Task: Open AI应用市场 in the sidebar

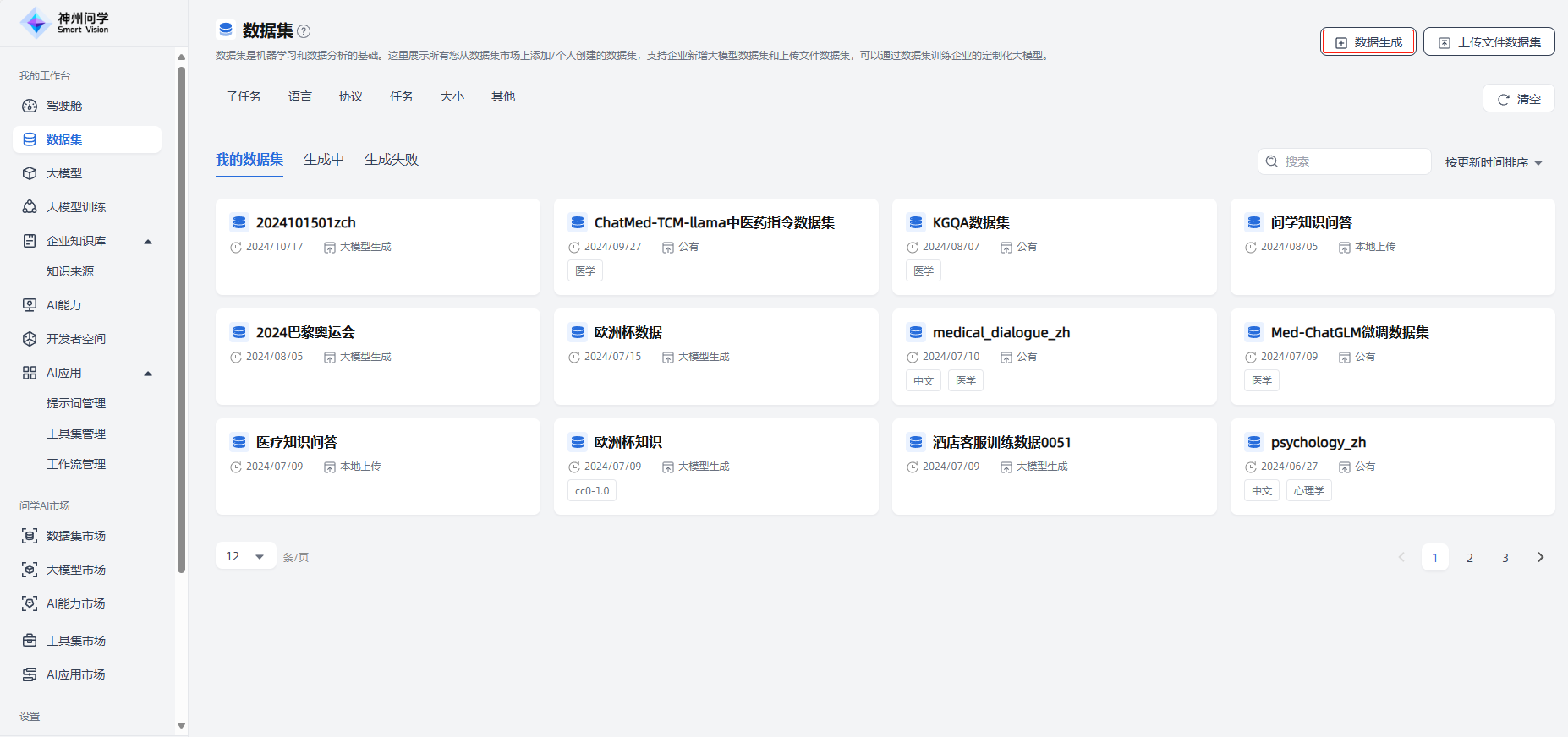Action: click(75, 674)
